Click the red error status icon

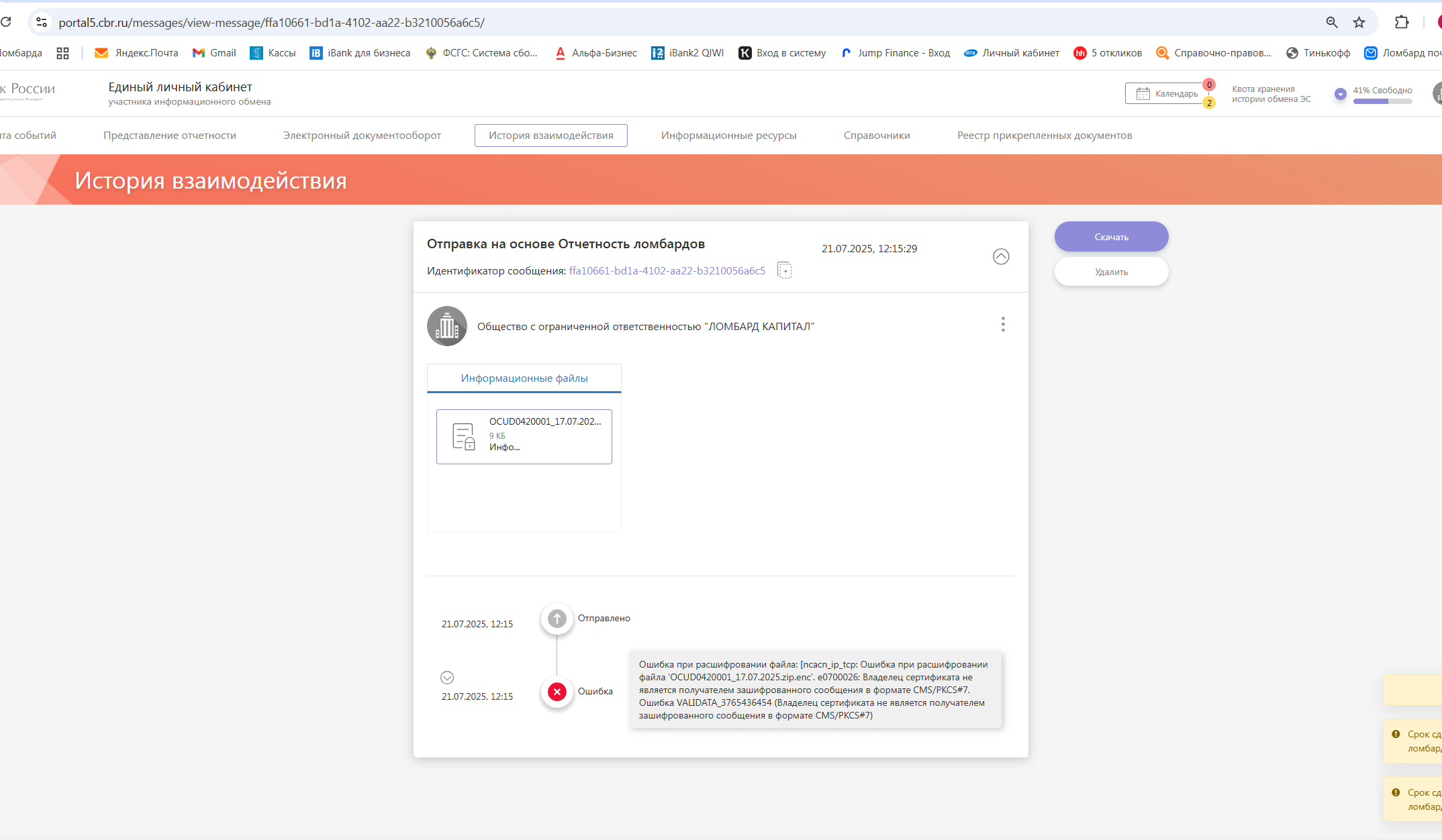point(557,692)
